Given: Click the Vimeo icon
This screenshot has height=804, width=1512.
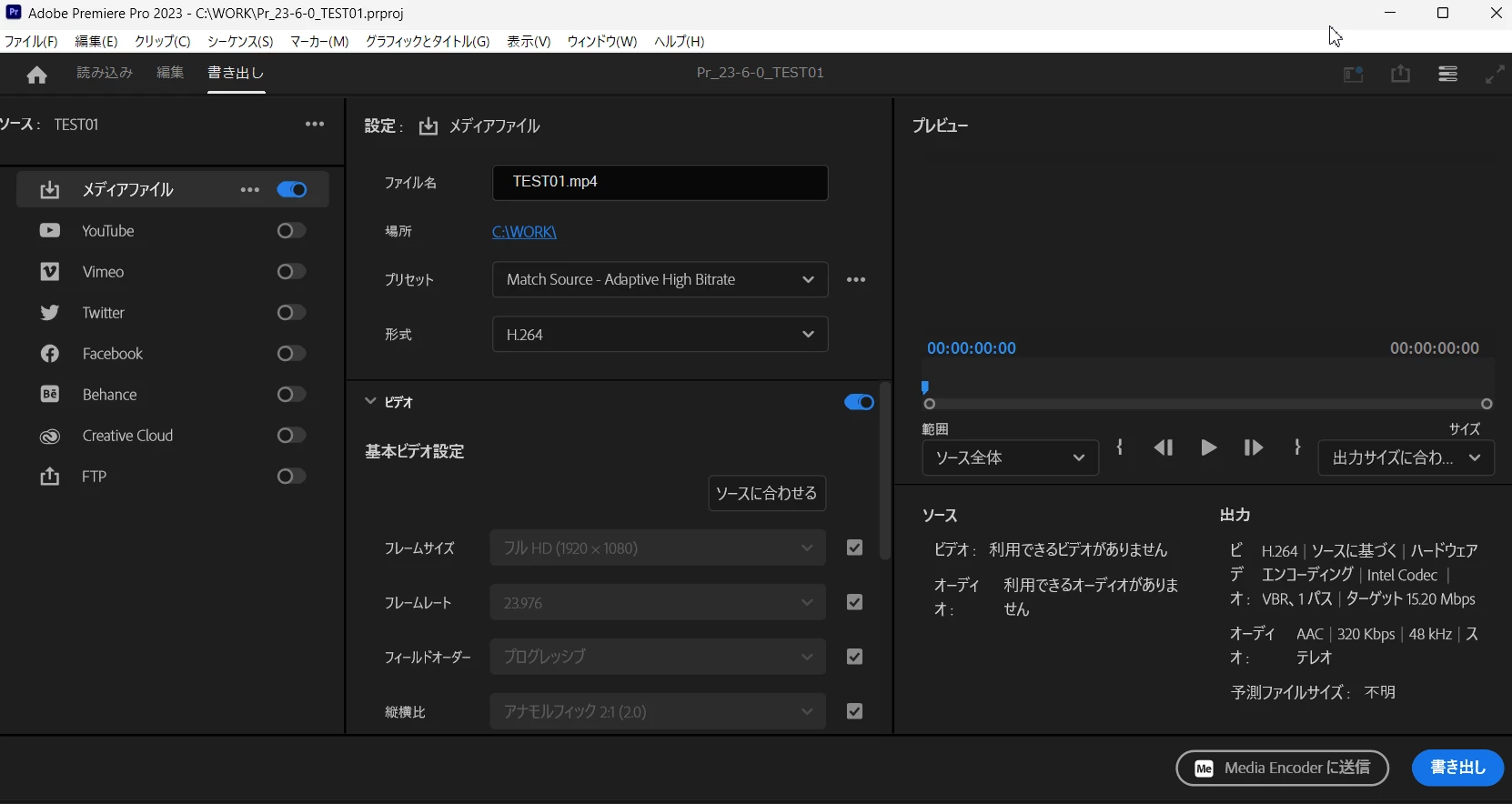Looking at the screenshot, I should tap(50, 272).
